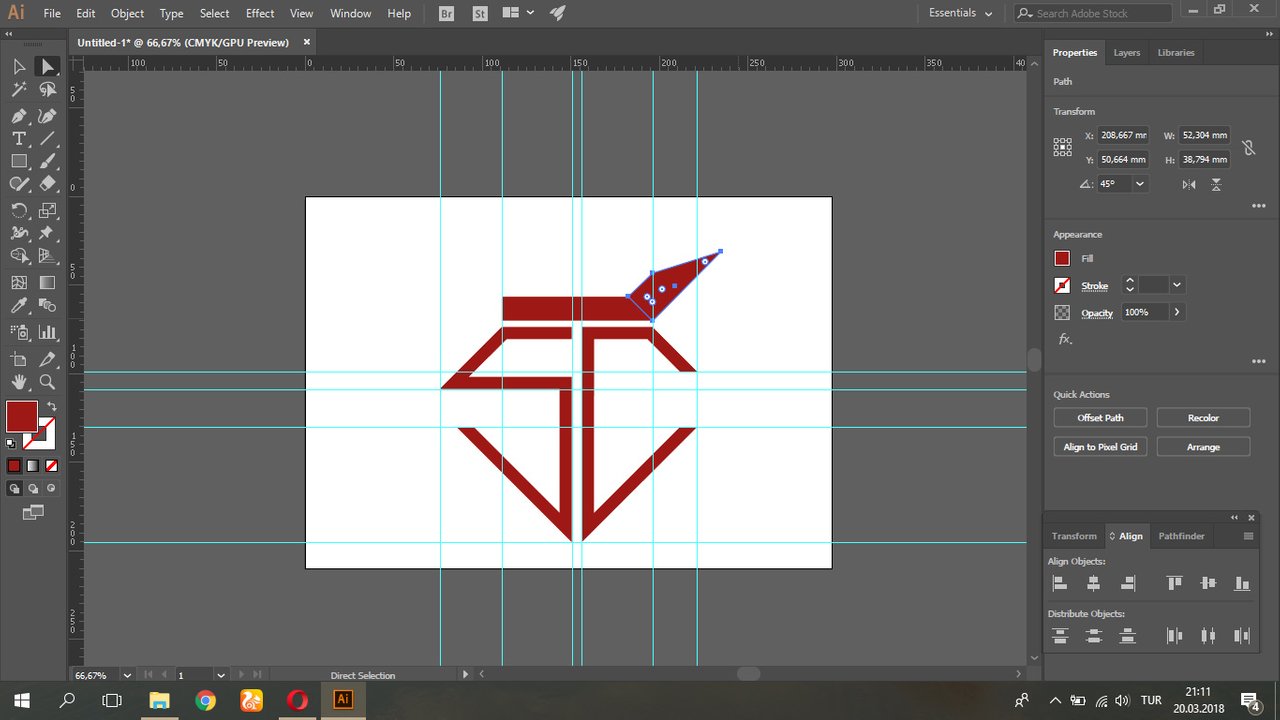The width and height of the screenshot is (1280, 720).
Task: Select the Eyedropper tool
Action: (19, 306)
